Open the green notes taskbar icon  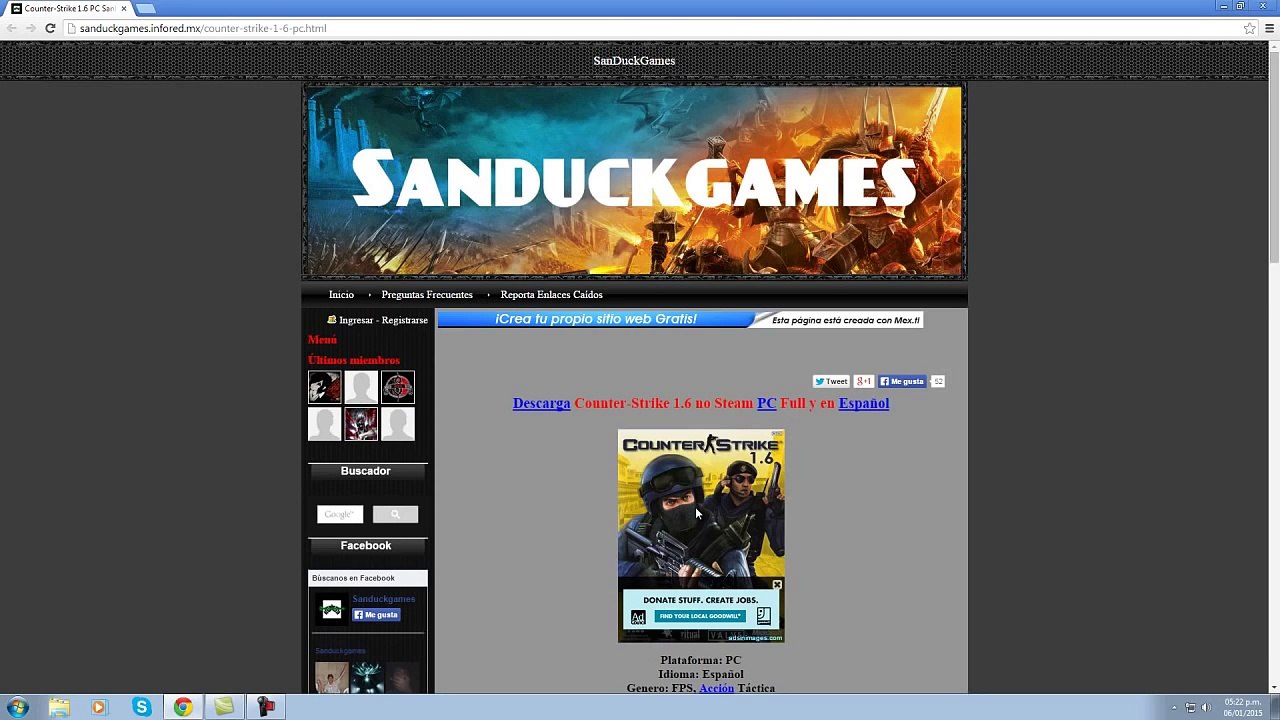click(224, 707)
